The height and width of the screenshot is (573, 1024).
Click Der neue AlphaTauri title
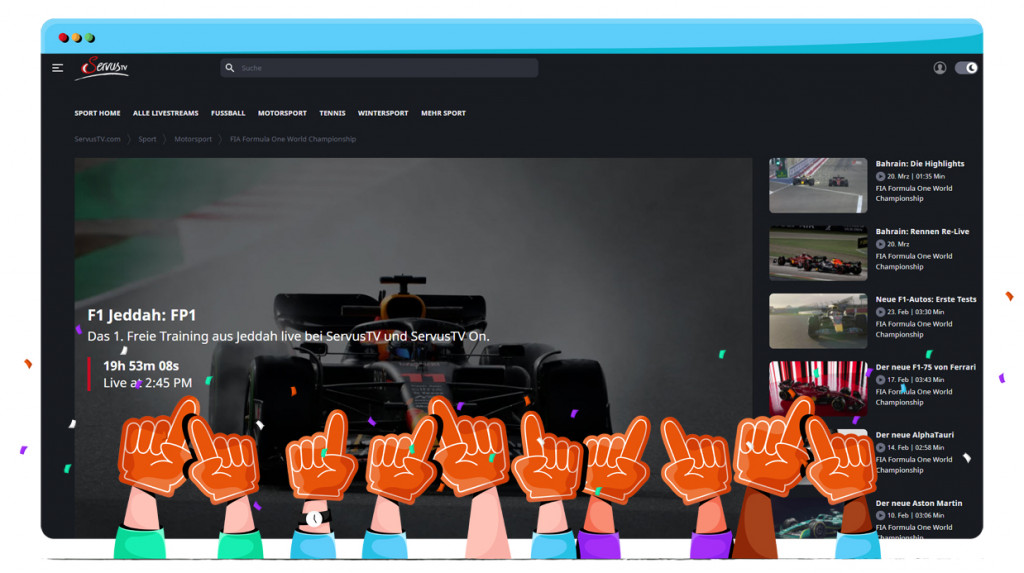click(x=914, y=435)
